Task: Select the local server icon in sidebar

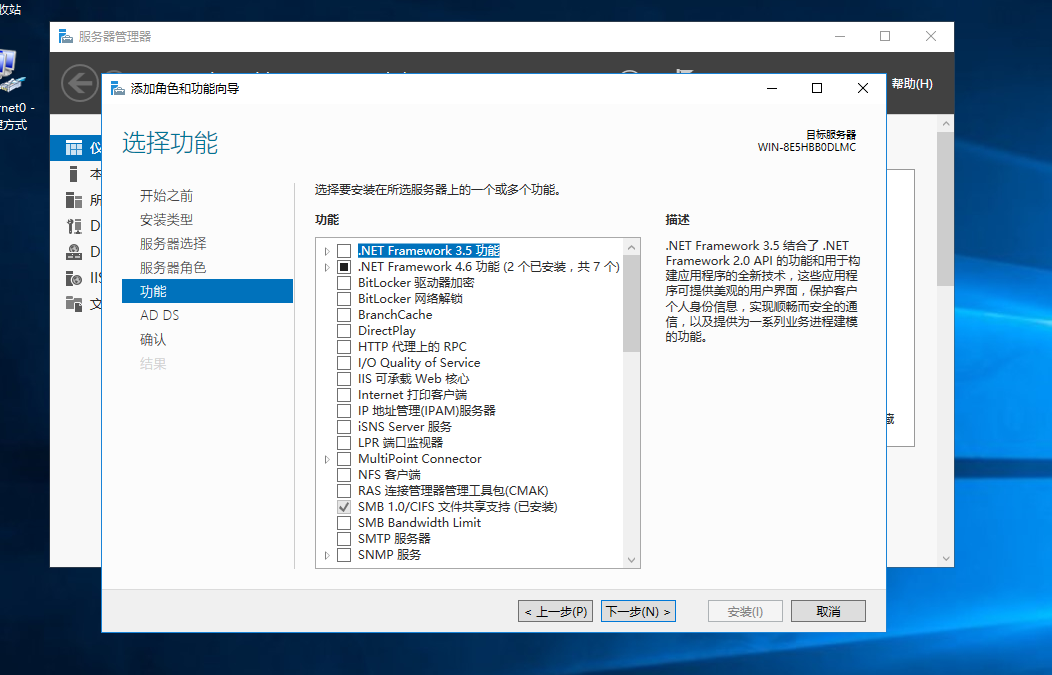Action: 74,174
